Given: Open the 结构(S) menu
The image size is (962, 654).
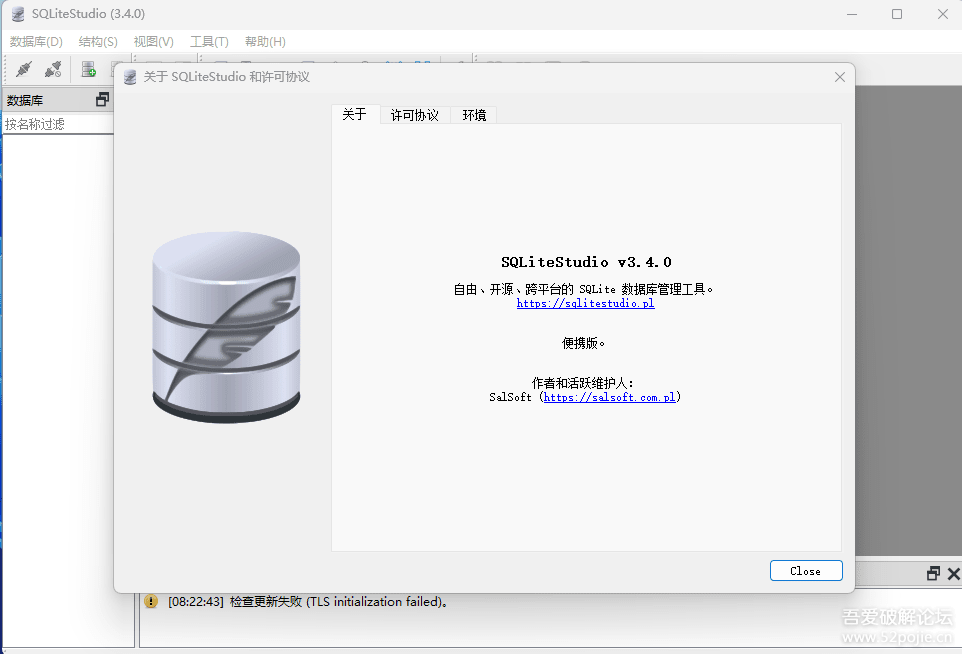Looking at the screenshot, I should pos(98,41).
